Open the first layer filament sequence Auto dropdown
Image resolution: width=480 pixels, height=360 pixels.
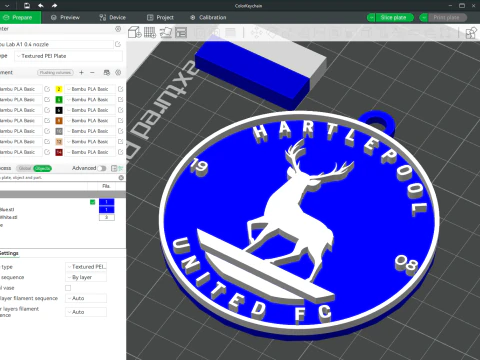click(86, 298)
